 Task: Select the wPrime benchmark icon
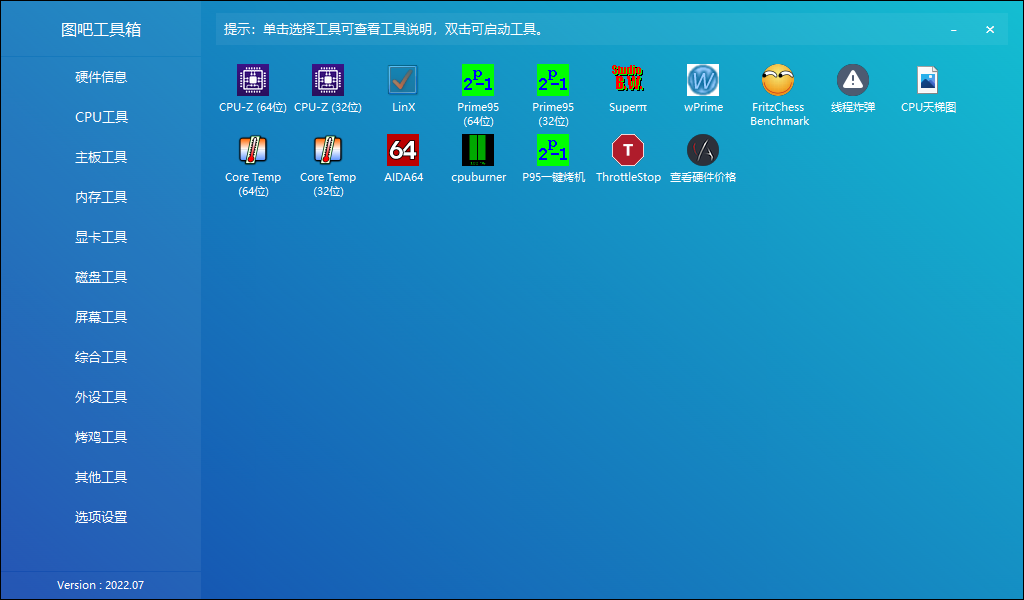(x=703, y=80)
